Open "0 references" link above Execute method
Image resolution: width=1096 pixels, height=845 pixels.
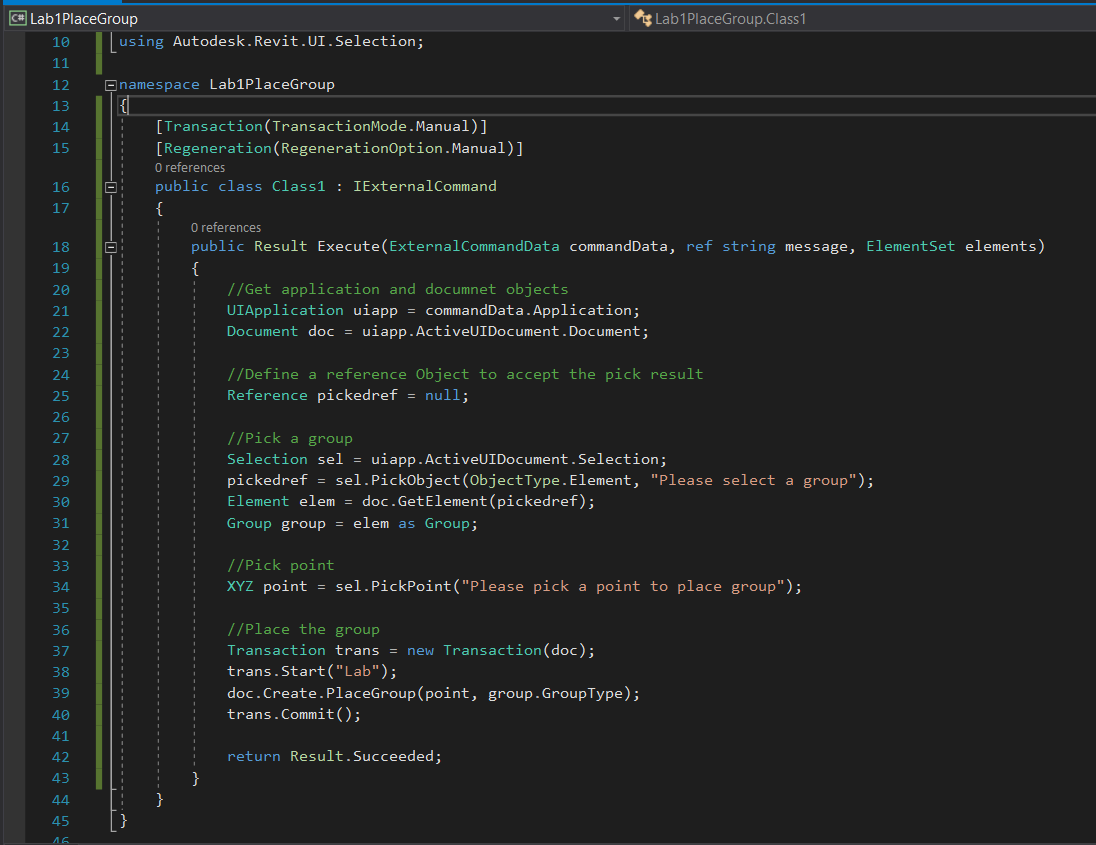226,228
